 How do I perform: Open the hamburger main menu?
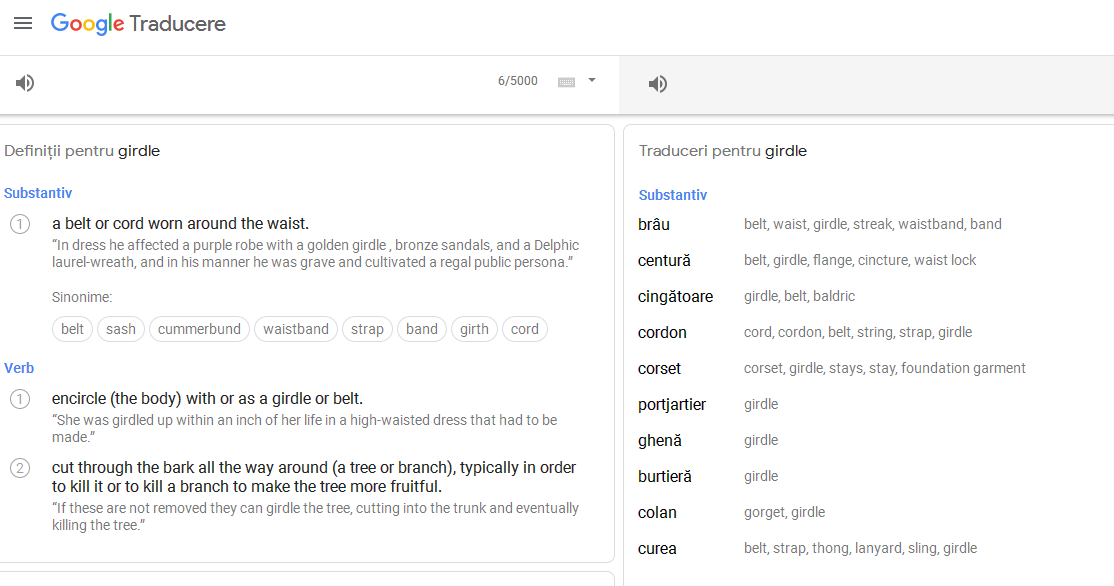(23, 23)
